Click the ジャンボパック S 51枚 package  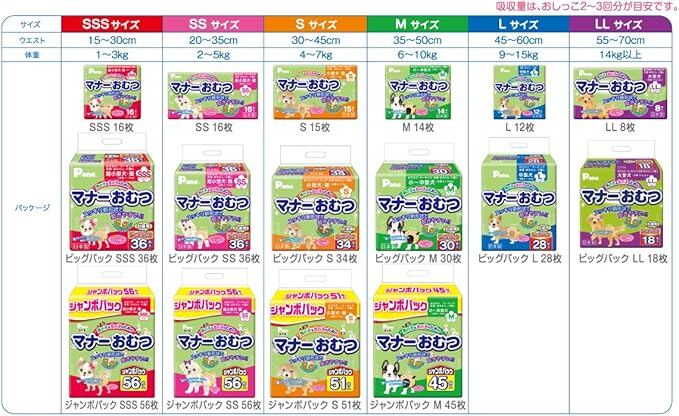pos(315,333)
